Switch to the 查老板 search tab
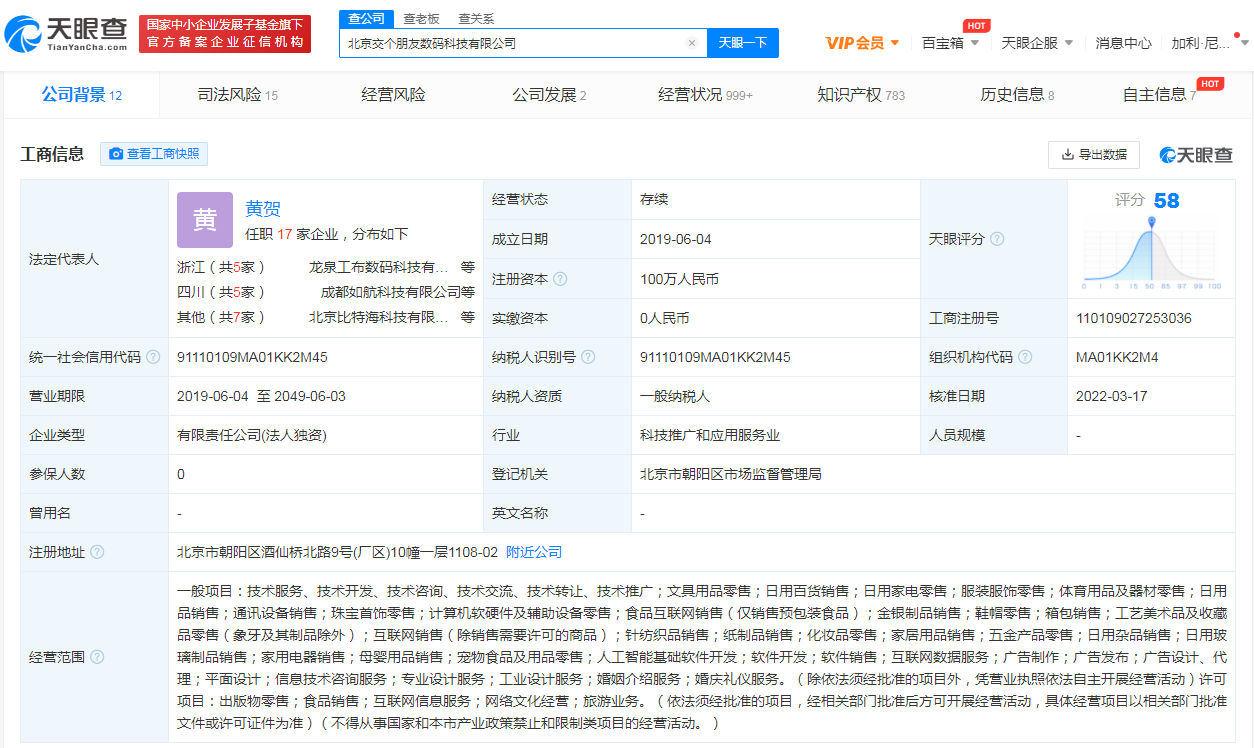Viewport: 1254px width, 748px height. click(x=421, y=18)
